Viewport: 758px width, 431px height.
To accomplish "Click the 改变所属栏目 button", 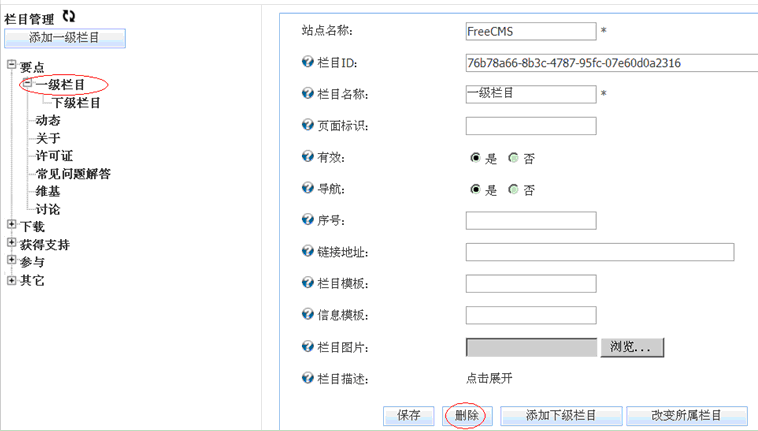I will 687,416.
